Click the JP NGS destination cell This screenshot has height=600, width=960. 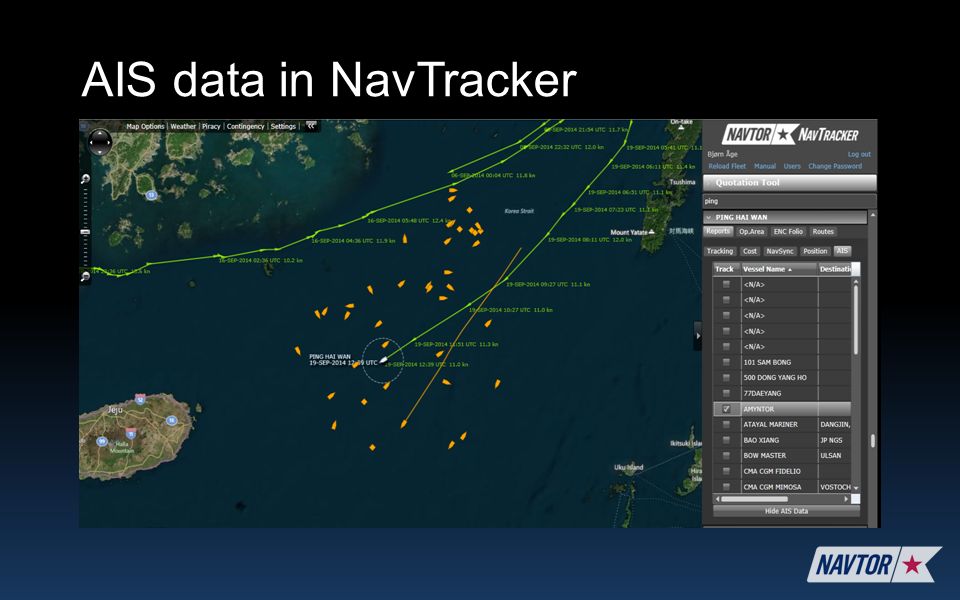click(x=831, y=440)
